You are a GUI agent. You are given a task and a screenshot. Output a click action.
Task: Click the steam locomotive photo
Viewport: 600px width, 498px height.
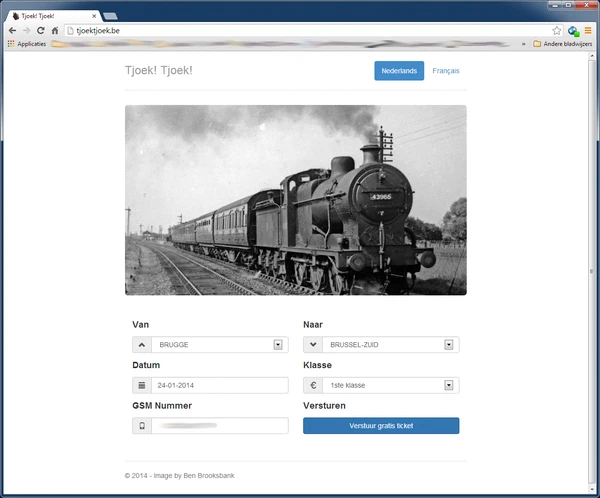[296, 200]
